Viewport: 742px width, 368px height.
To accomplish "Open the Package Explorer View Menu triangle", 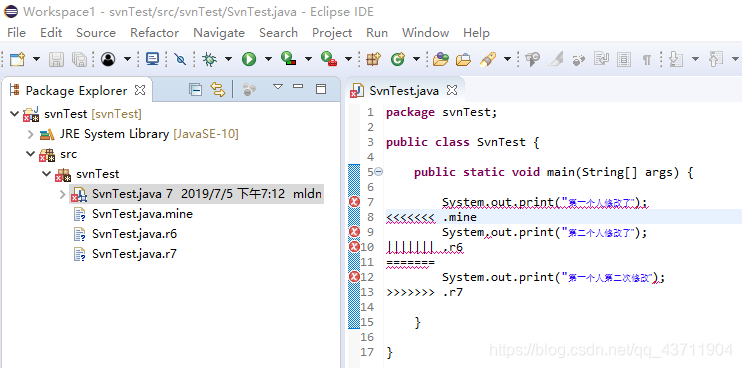I will pyautogui.click(x=278, y=87).
